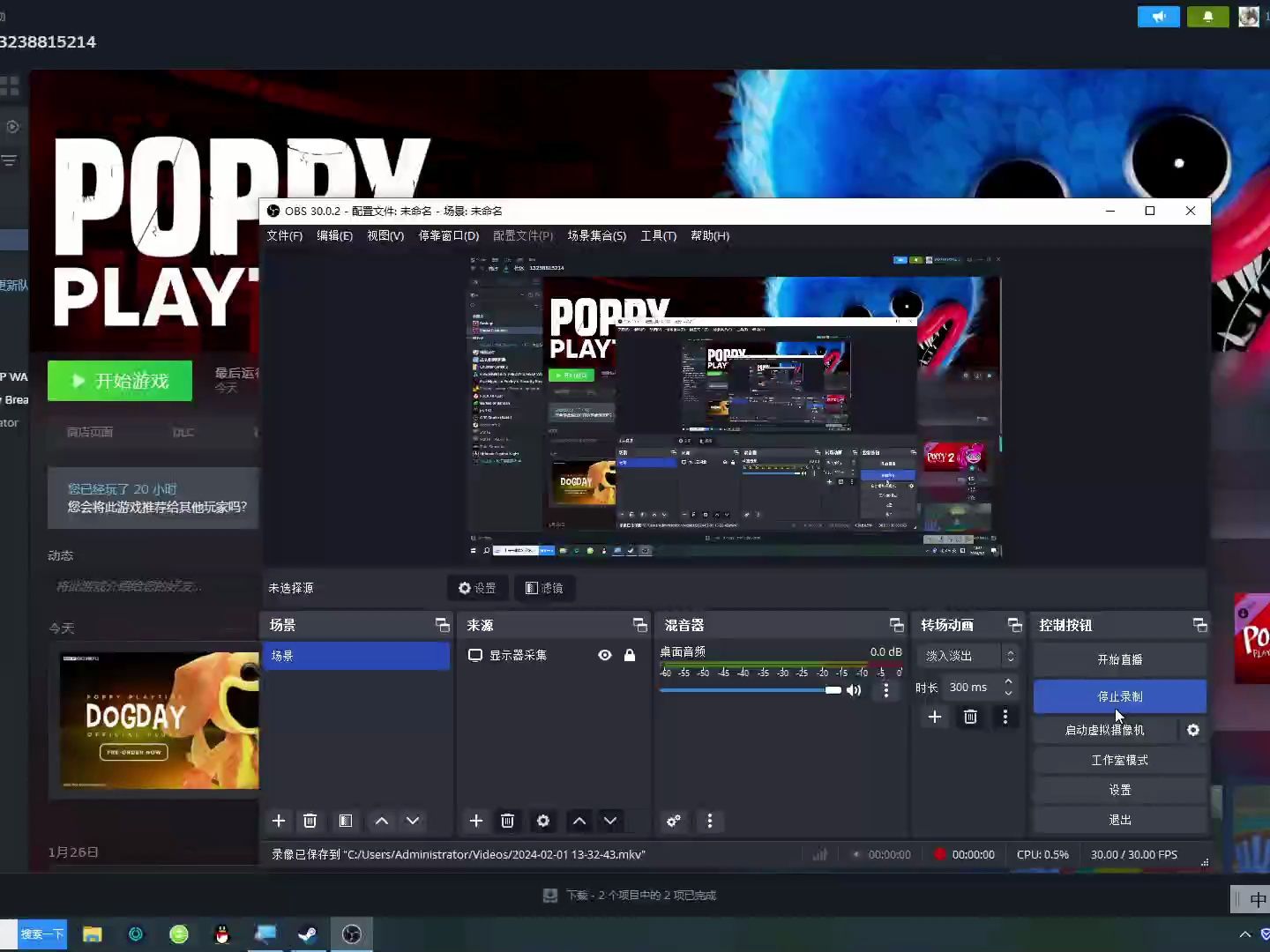Screen dimensions: 1270x952
Task: Open File Explorer from taskbar
Action: (93, 934)
